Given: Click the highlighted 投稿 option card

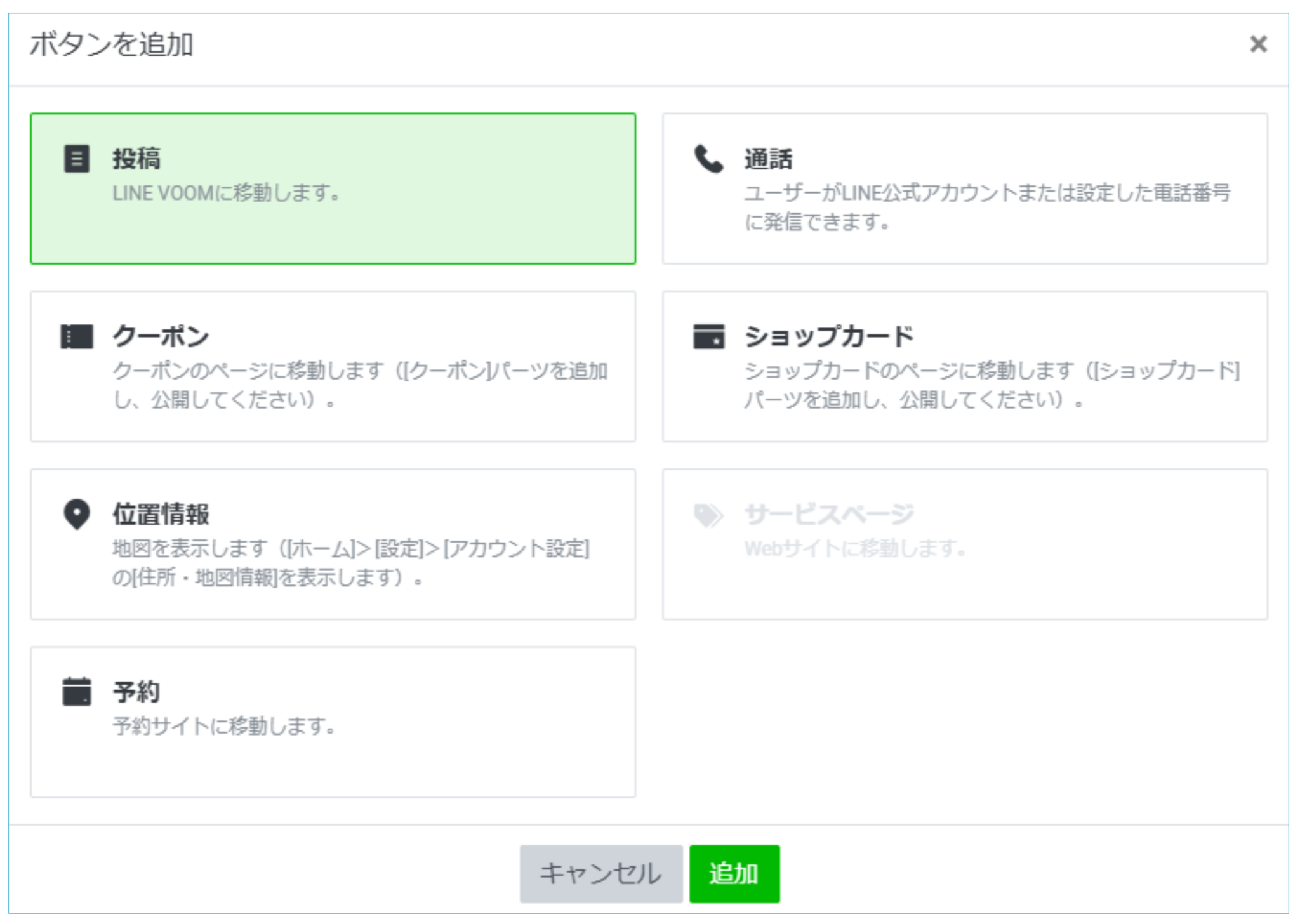Looking at the screenshot, I should pos(333,188).
